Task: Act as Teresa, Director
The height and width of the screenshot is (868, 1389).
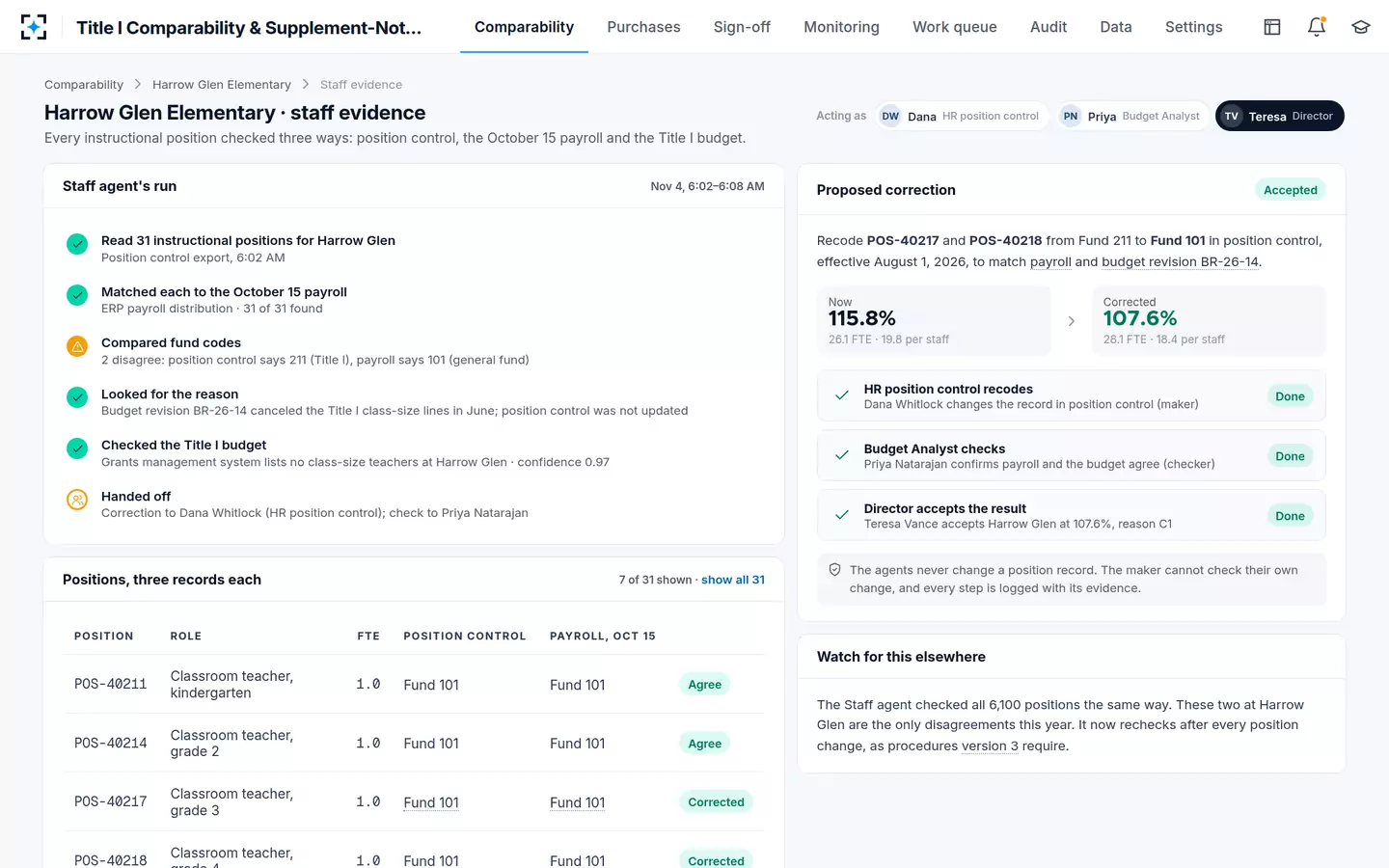Action: (x=1279, y=116)
